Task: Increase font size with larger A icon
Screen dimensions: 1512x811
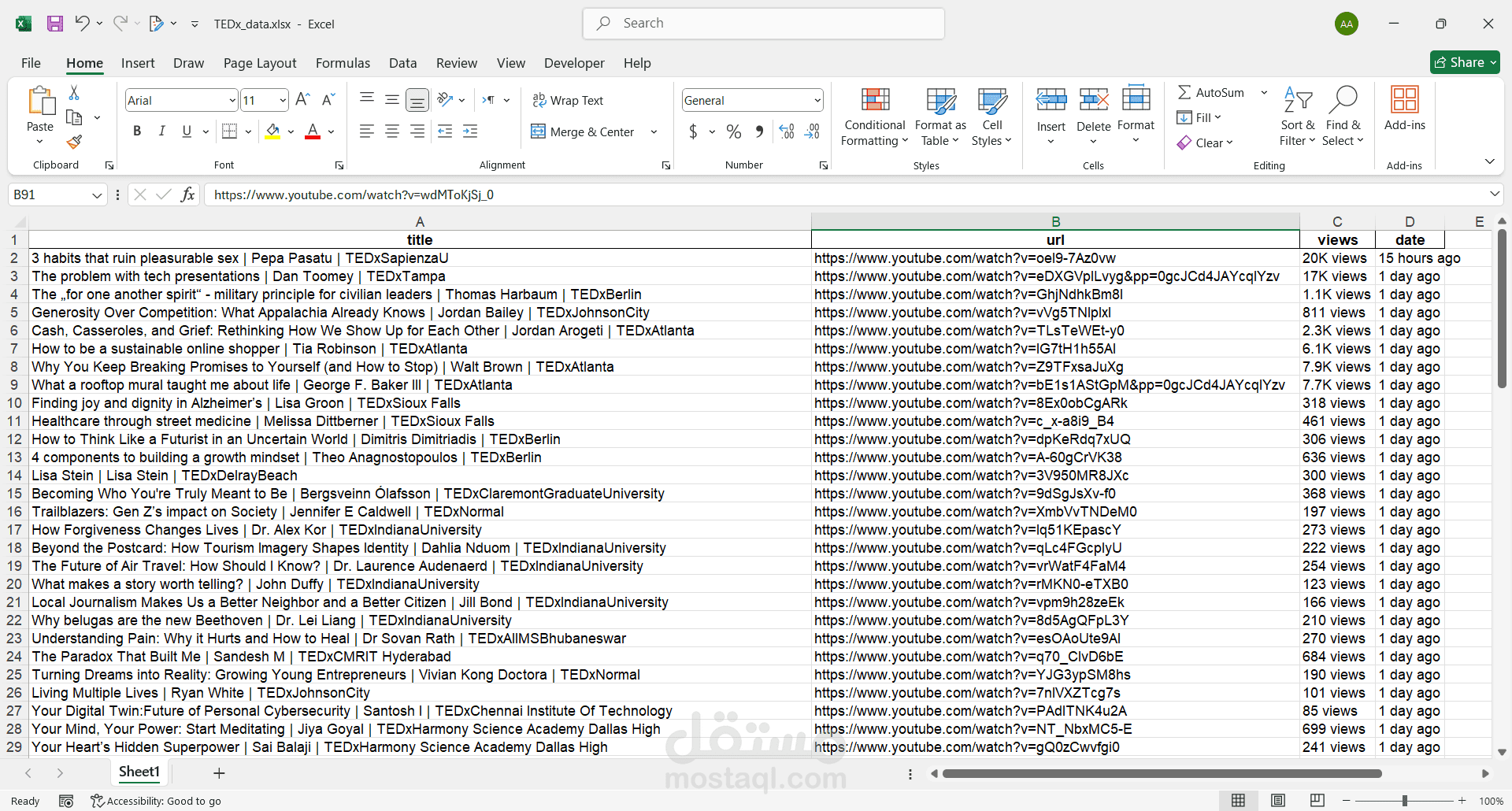Action: pyautogui.click(x=302, y=100)
